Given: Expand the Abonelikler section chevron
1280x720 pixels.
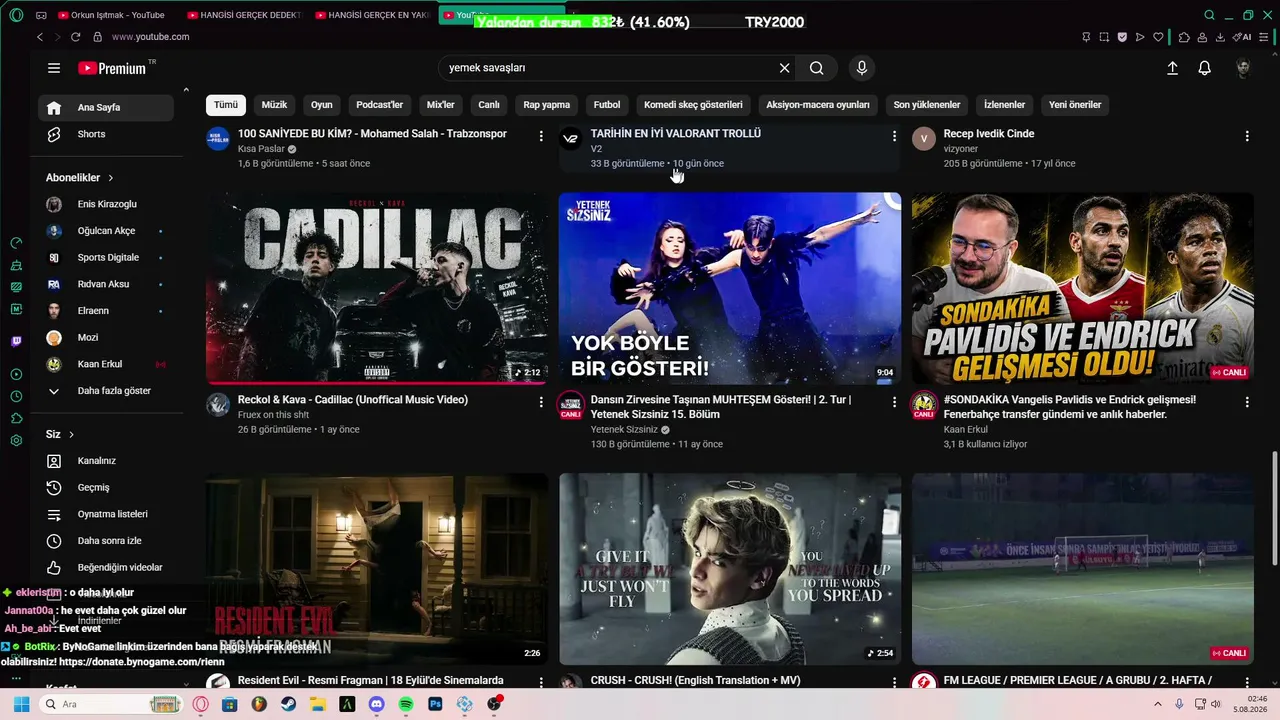Looking at the screenshot, I should 110,178.
